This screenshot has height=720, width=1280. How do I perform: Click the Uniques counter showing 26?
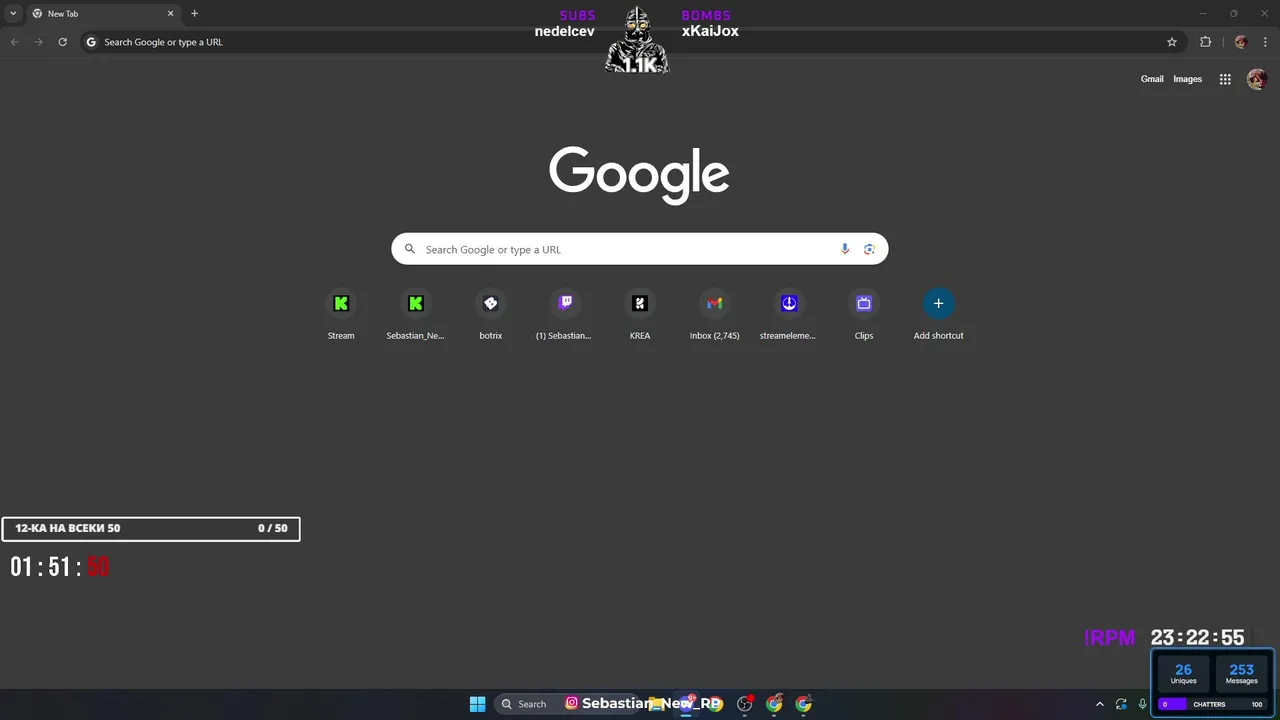1183,674
